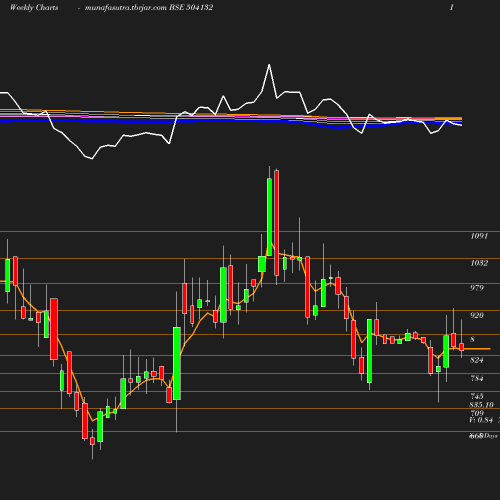Click the 979 price level label
Viewport: 500px width, 500px height.
(x=477, y=288)
